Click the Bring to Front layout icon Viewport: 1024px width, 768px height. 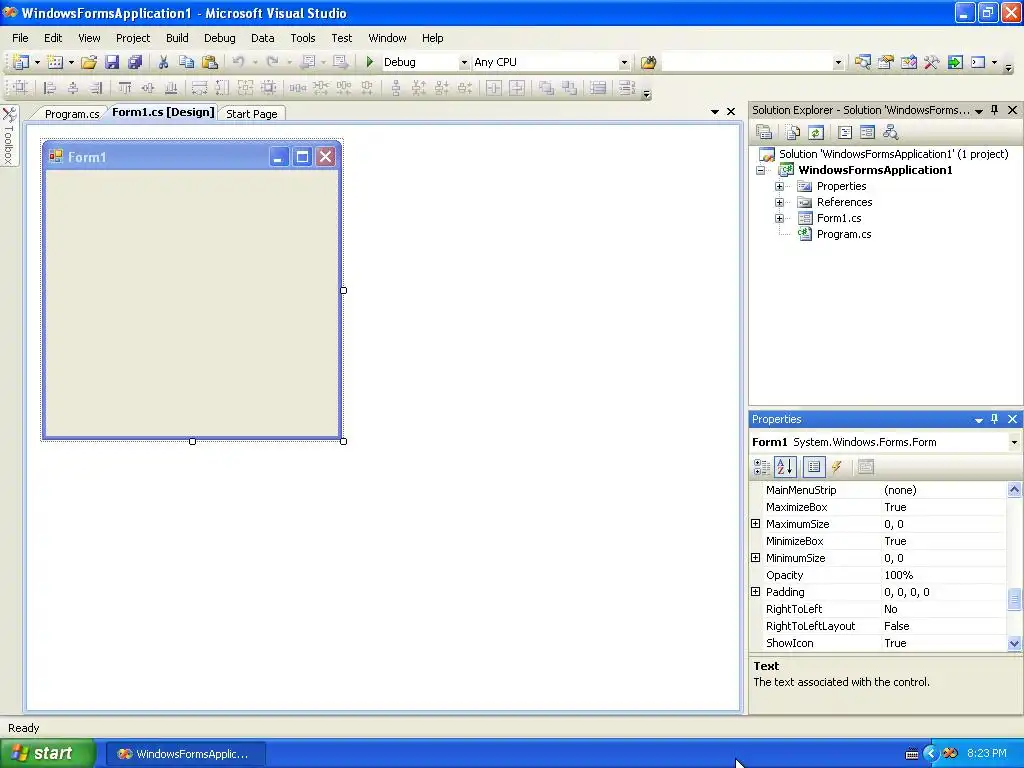click(546, 88)
